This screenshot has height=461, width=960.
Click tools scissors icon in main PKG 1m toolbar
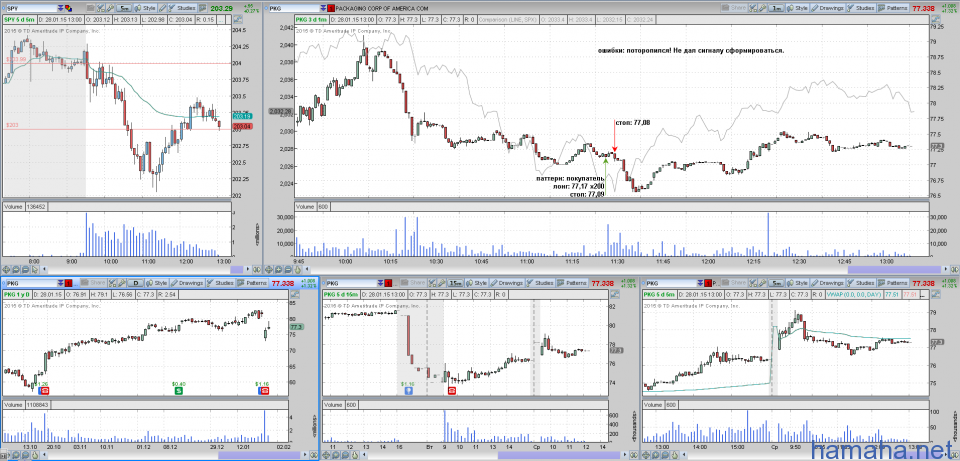coord(753,8)
